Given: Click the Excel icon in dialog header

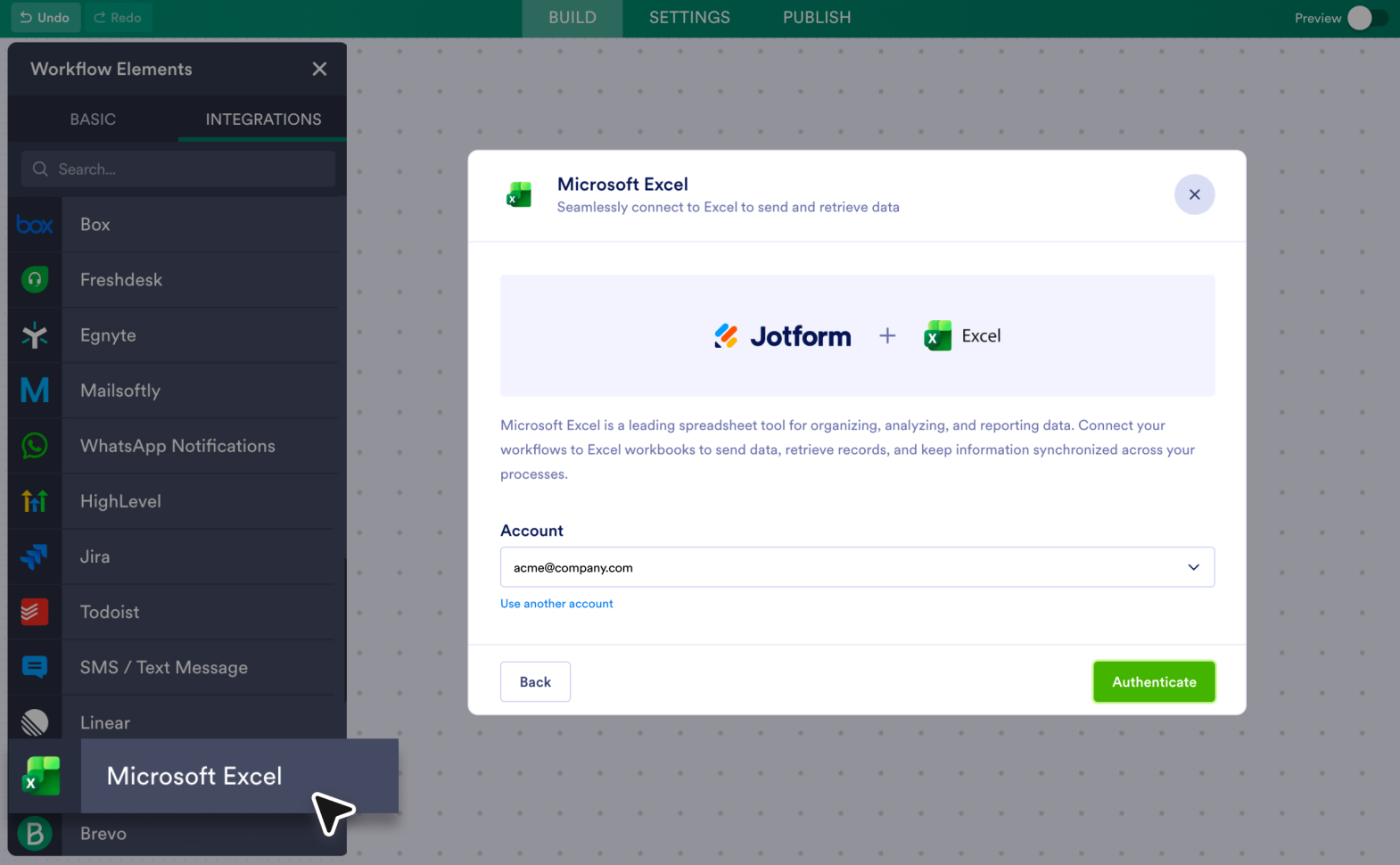Looking at the screenshot, I should [519, 194].
